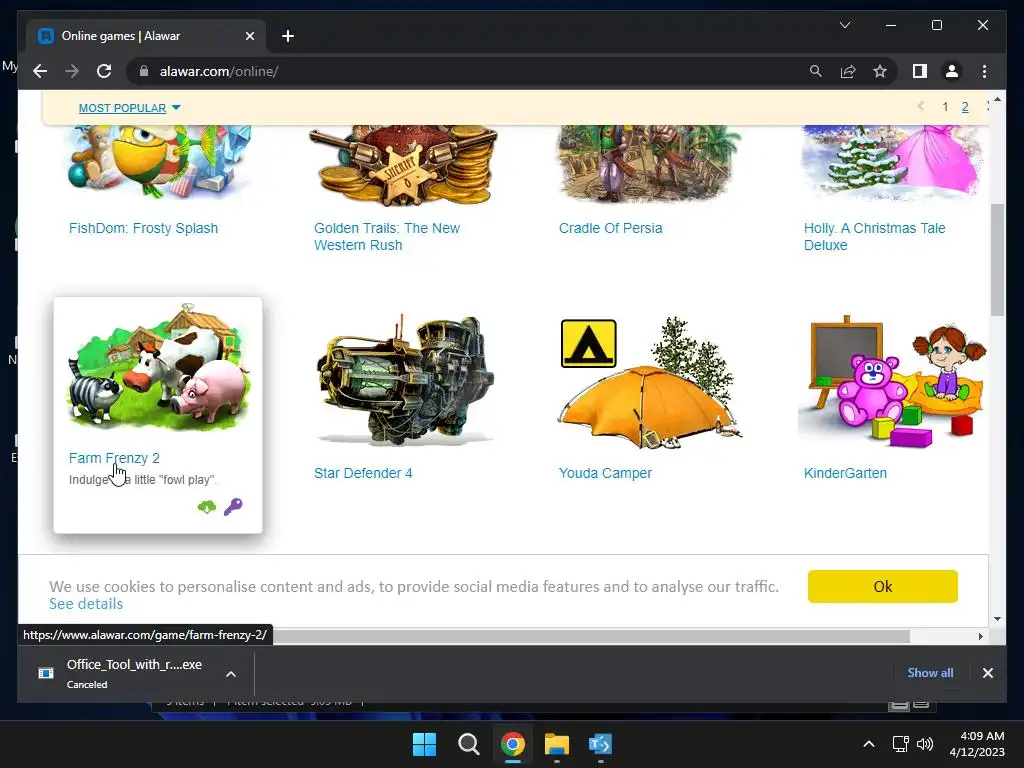This screenshot has width=1024, height=768.
Task: Go to page 2 of games
Action: (x=965, y=107)
